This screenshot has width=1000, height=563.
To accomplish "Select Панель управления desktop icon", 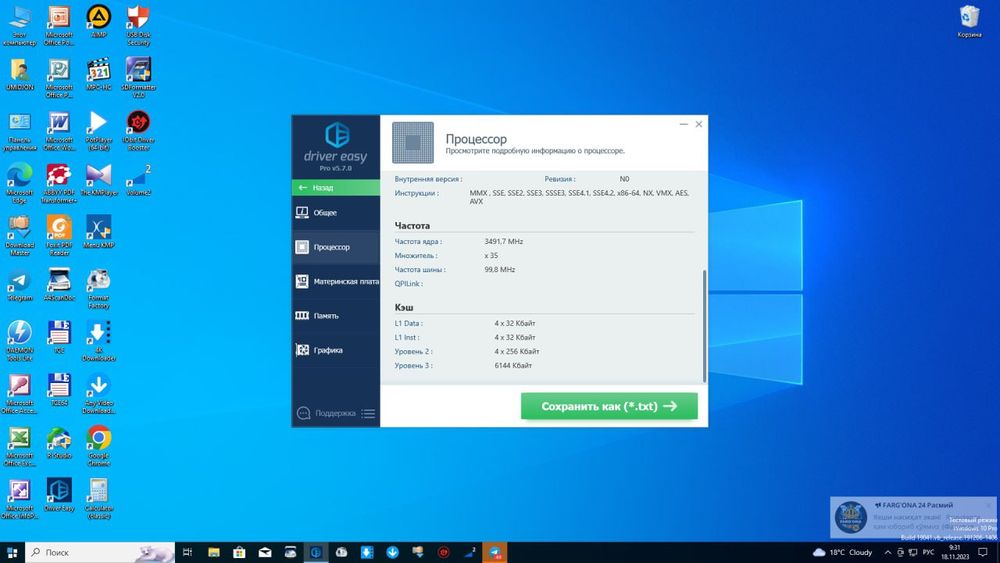I will (x=19, y=130).
